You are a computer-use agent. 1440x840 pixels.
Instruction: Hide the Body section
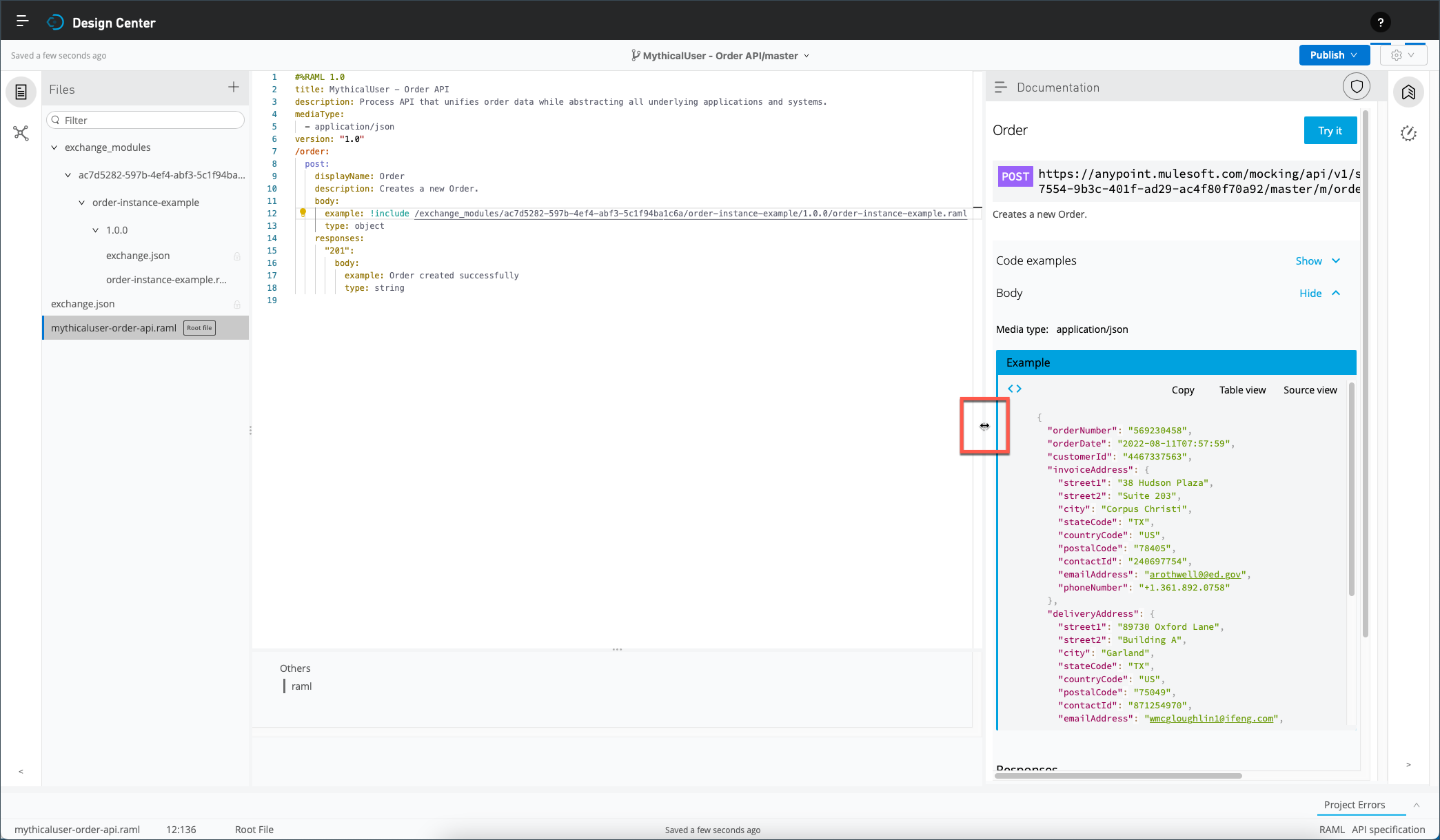(1319, 293)
